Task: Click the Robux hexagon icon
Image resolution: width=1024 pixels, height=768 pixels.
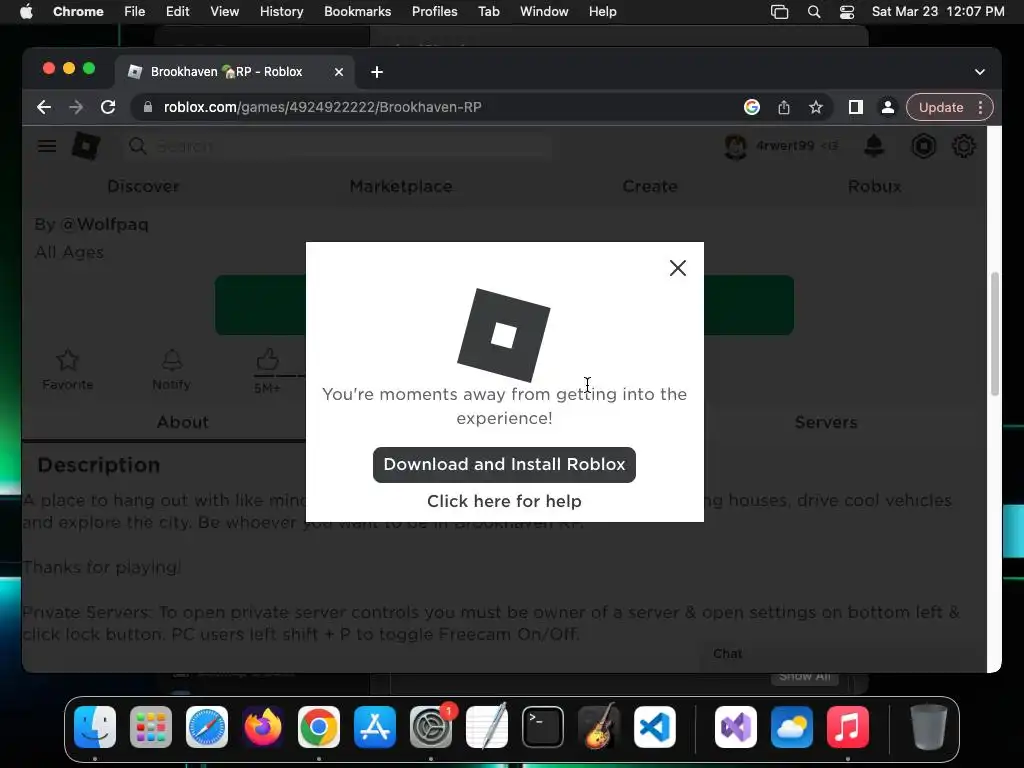Action: [x=923, y=146]
